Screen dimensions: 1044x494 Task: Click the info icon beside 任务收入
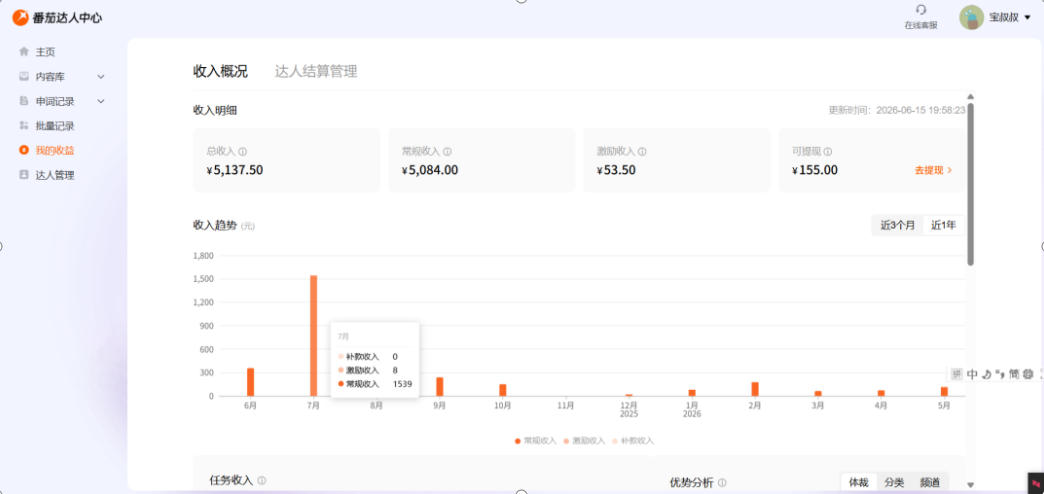[x=262, y=480]
